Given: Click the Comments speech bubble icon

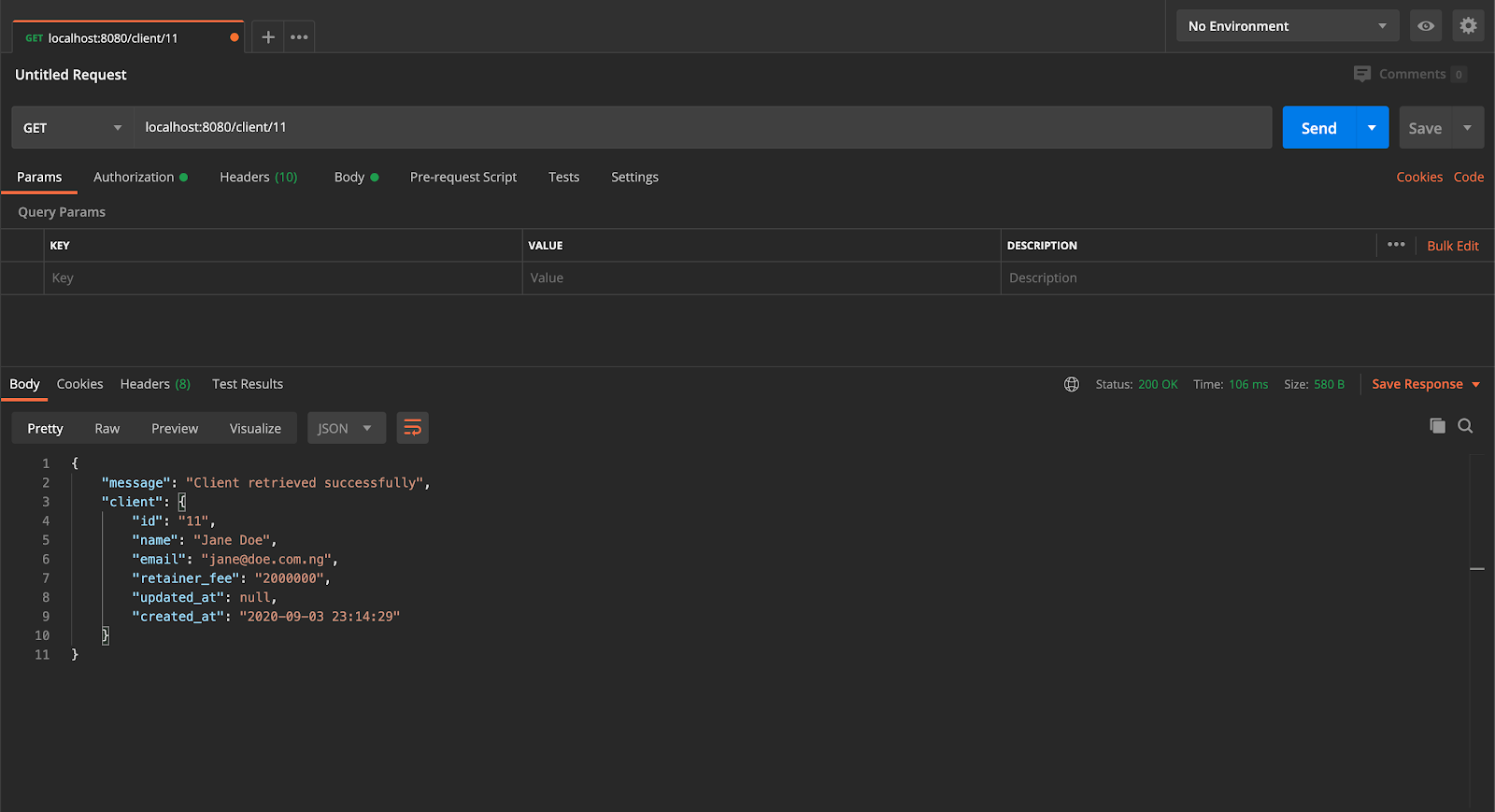Looking at the screenshot, I should point(1362,74).
